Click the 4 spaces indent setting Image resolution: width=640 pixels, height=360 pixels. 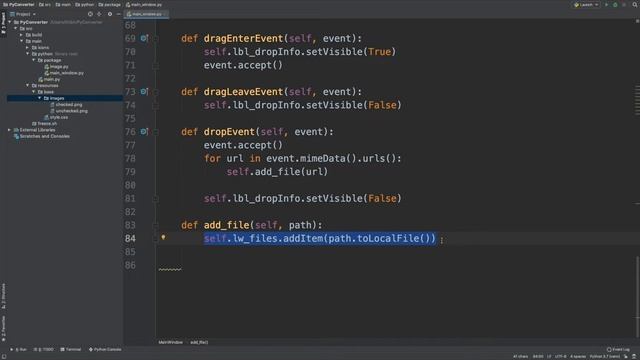click(578, 356)
